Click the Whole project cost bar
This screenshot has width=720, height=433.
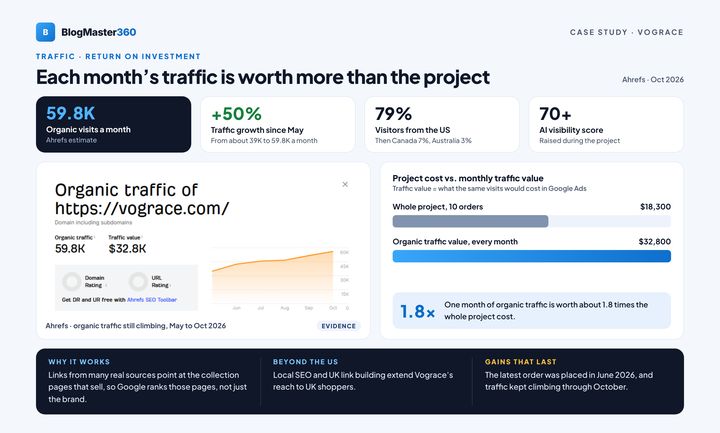tap(470, 221)
